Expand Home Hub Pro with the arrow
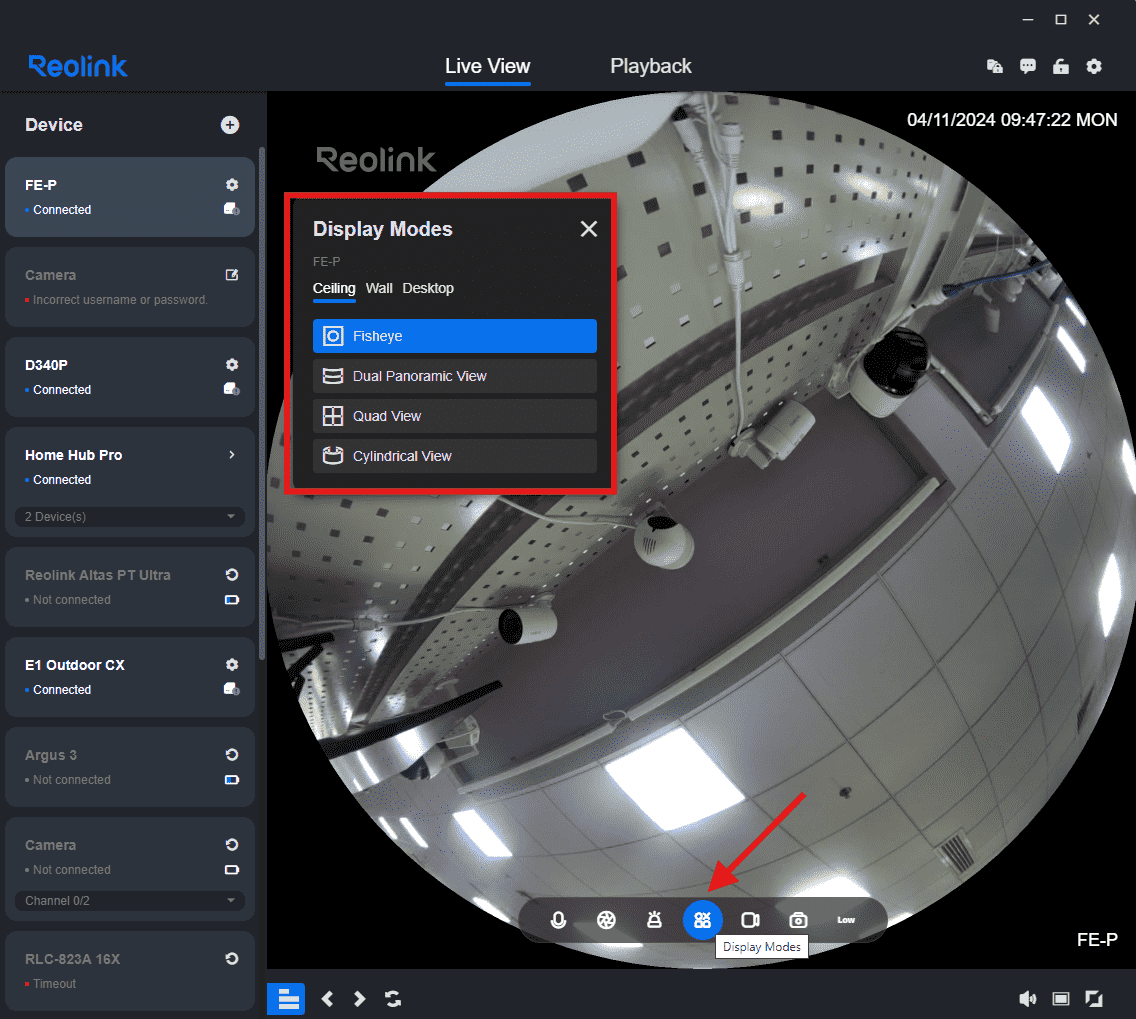This screenshot has width=1136, height=1019. [232, 455]
